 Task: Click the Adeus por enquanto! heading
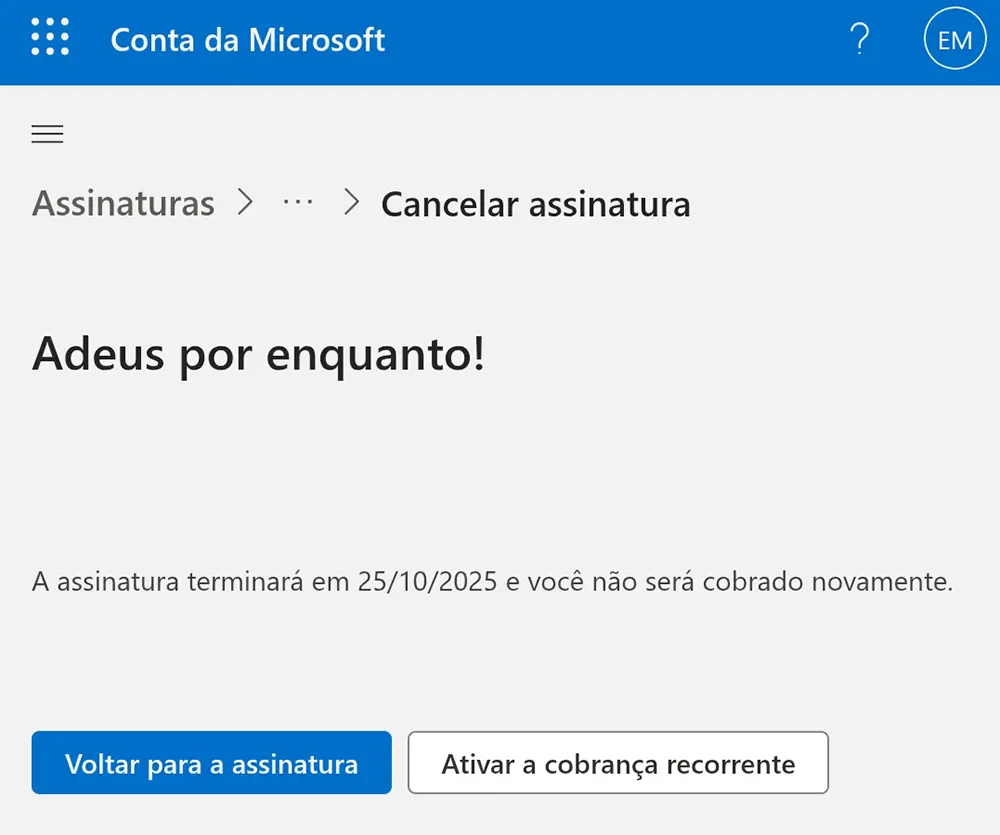pyautogui.click(x=258, y=355)
